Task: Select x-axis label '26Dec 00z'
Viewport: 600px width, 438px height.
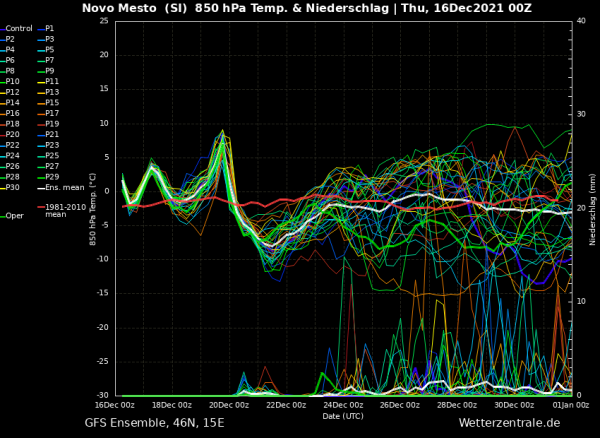Action: click(x=401, y=405)
